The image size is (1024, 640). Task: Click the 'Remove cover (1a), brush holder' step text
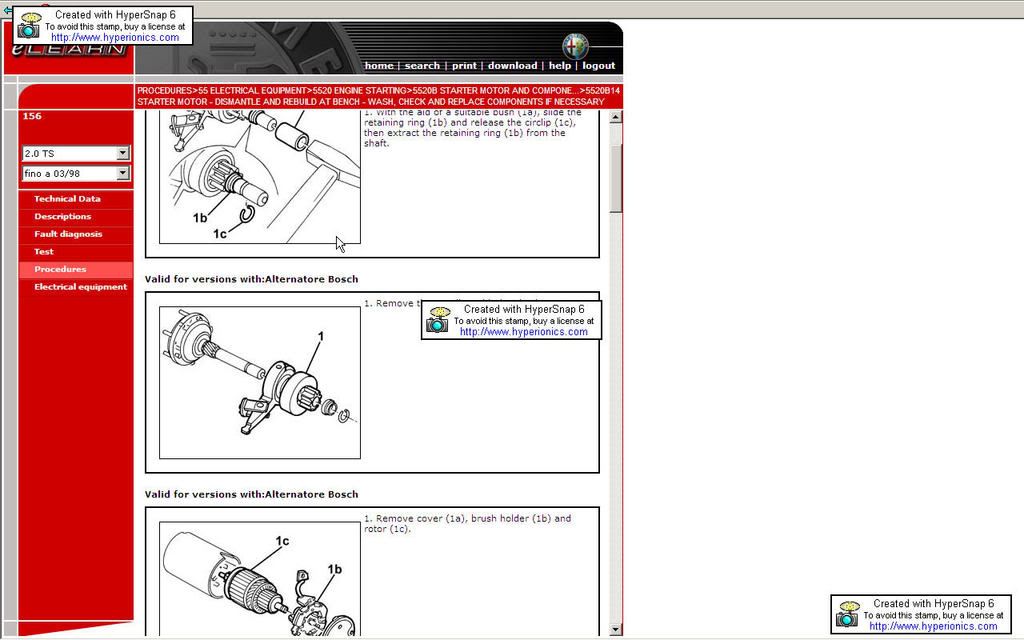point(468,524)
